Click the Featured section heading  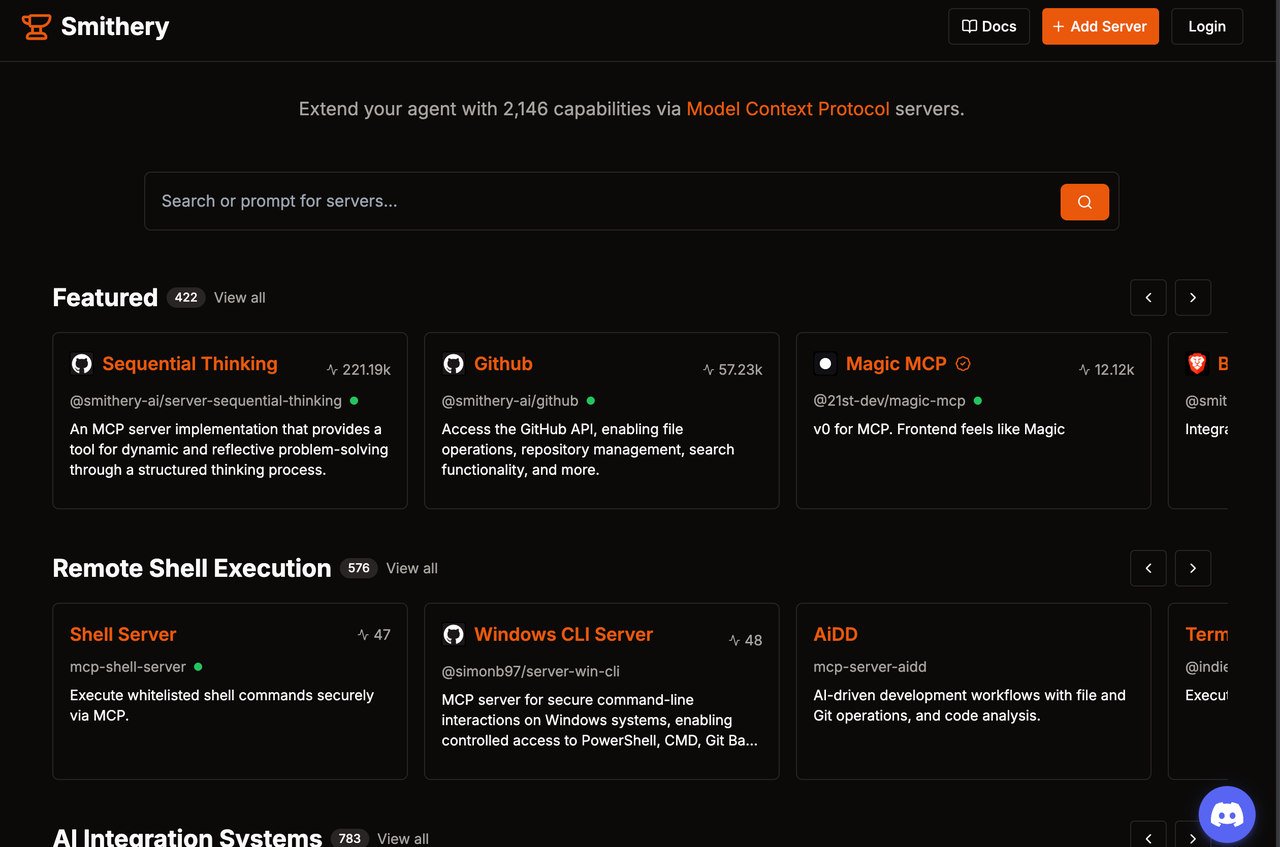click(x=105, y=297)
